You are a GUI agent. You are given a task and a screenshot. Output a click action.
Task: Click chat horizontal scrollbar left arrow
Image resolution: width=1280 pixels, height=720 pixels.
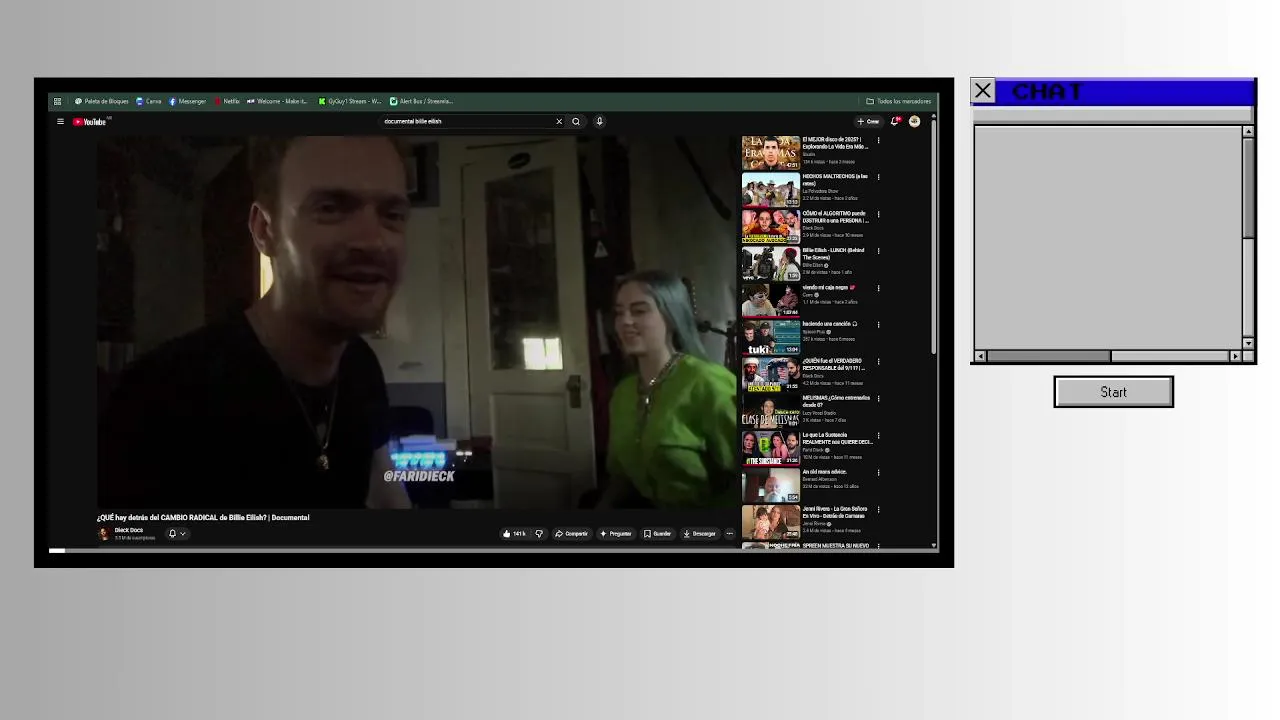(980, 356)
